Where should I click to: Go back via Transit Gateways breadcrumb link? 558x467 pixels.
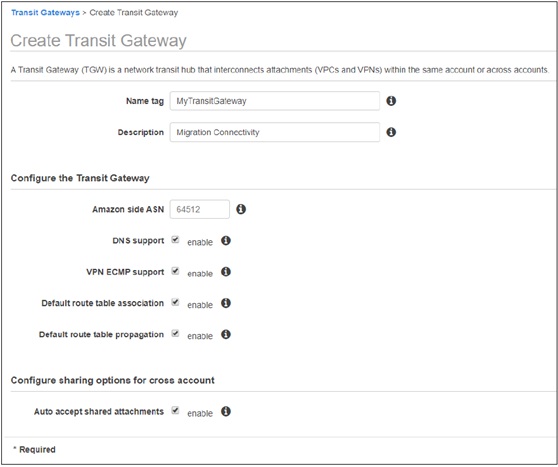pyautogui.click(x=45, y=12)
